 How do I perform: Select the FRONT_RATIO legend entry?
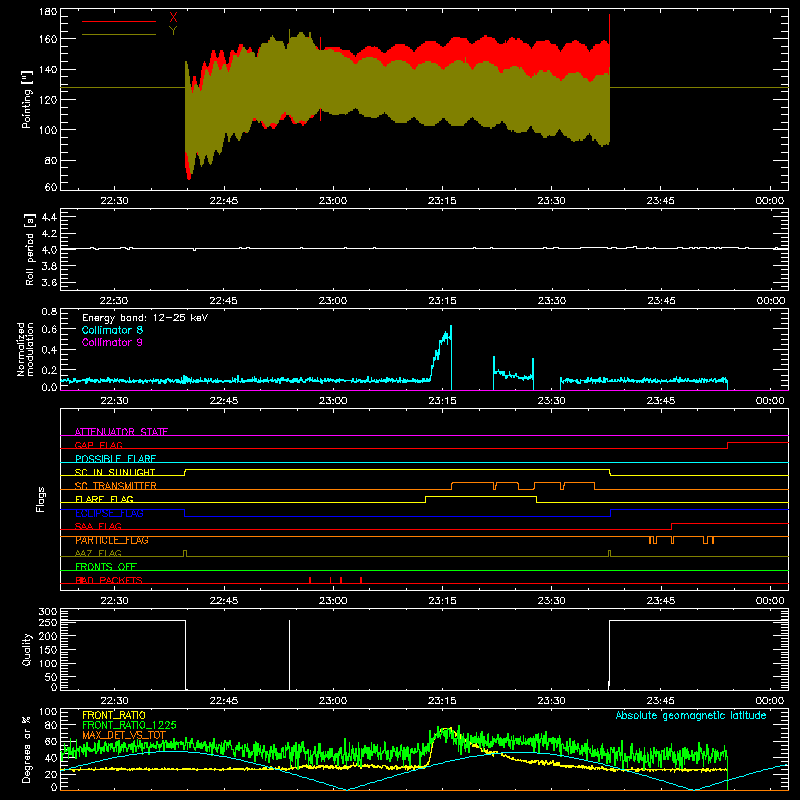114,715
